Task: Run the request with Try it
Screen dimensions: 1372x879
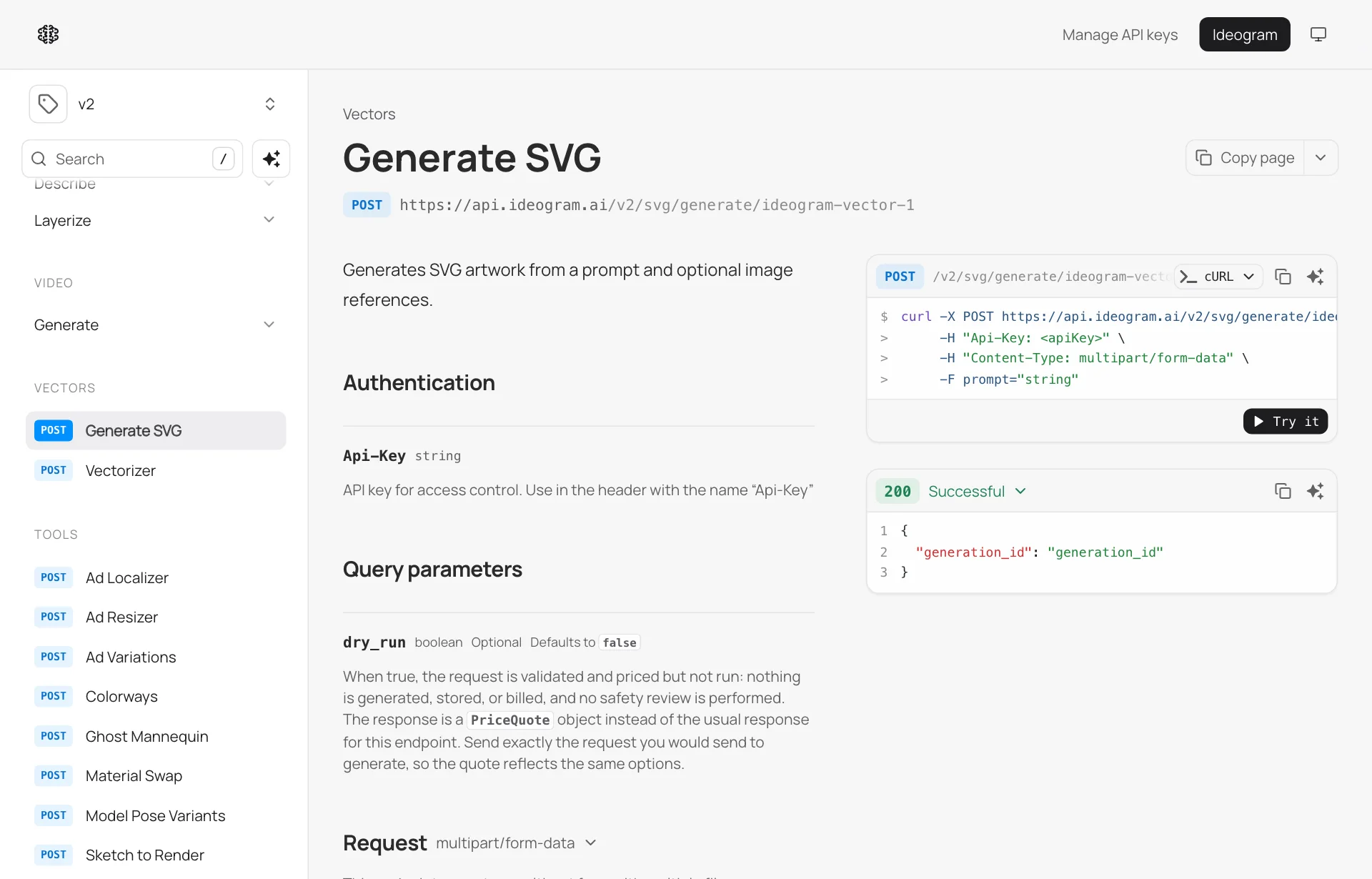Action: [1285, 422]
